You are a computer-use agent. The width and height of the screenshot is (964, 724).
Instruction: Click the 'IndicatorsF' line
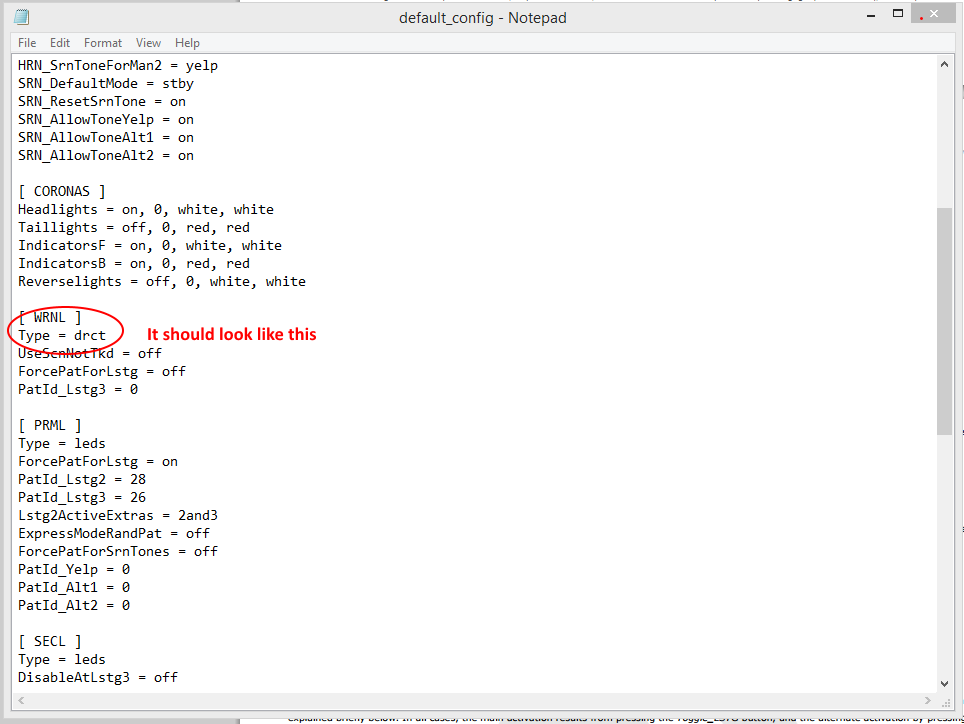coord(149,246)
